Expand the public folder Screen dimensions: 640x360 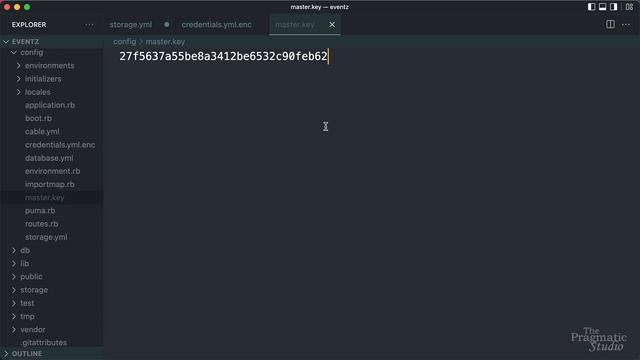[31, 277]
